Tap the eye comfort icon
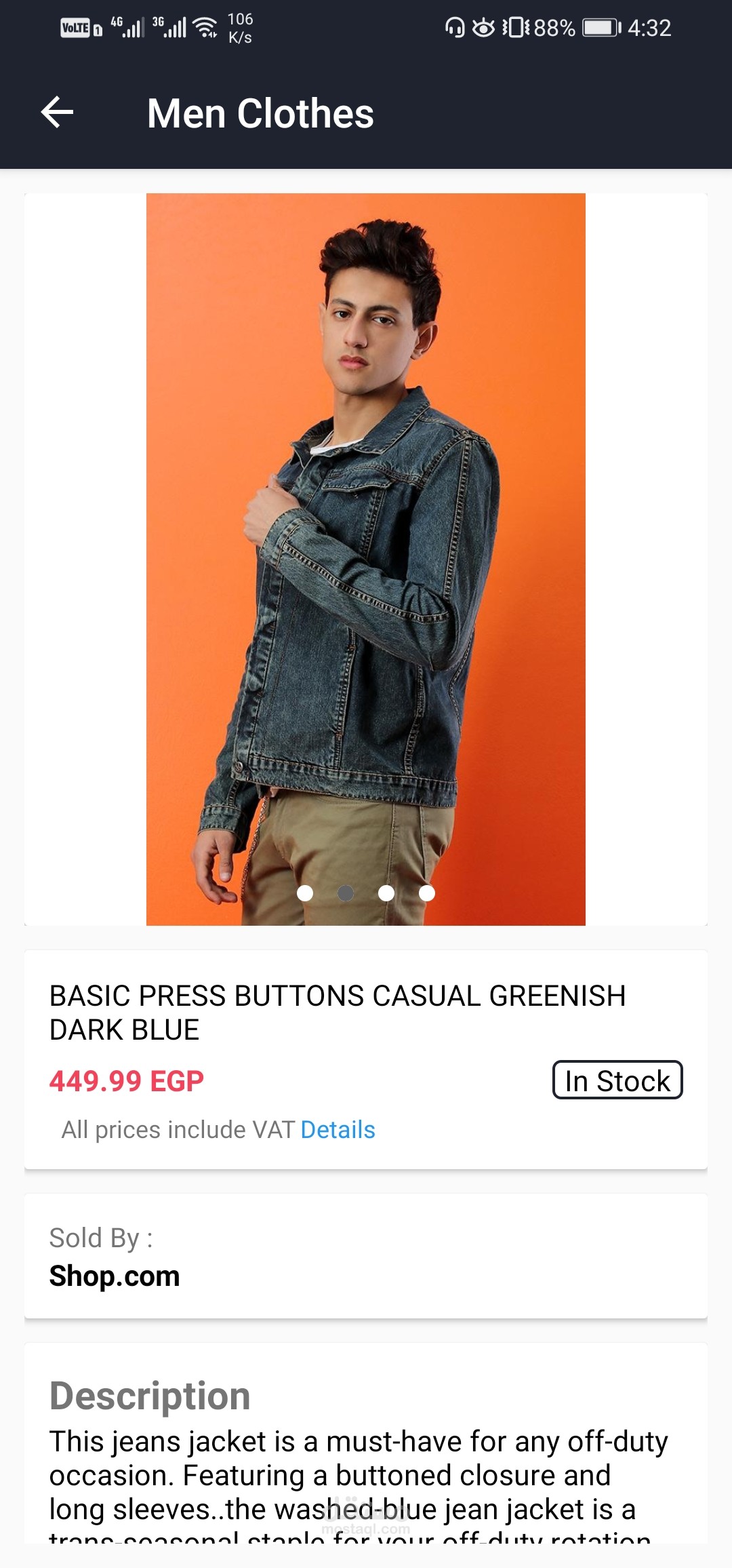The height and width of the screenshot is (1568, 732). coord(483,28)
